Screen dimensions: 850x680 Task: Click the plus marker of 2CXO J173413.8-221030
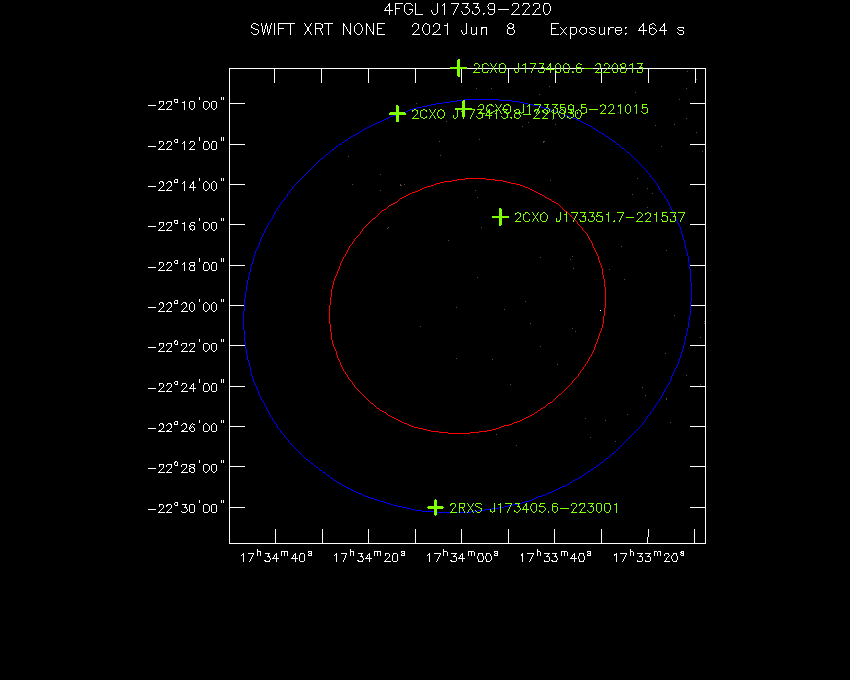pos(397,114)
